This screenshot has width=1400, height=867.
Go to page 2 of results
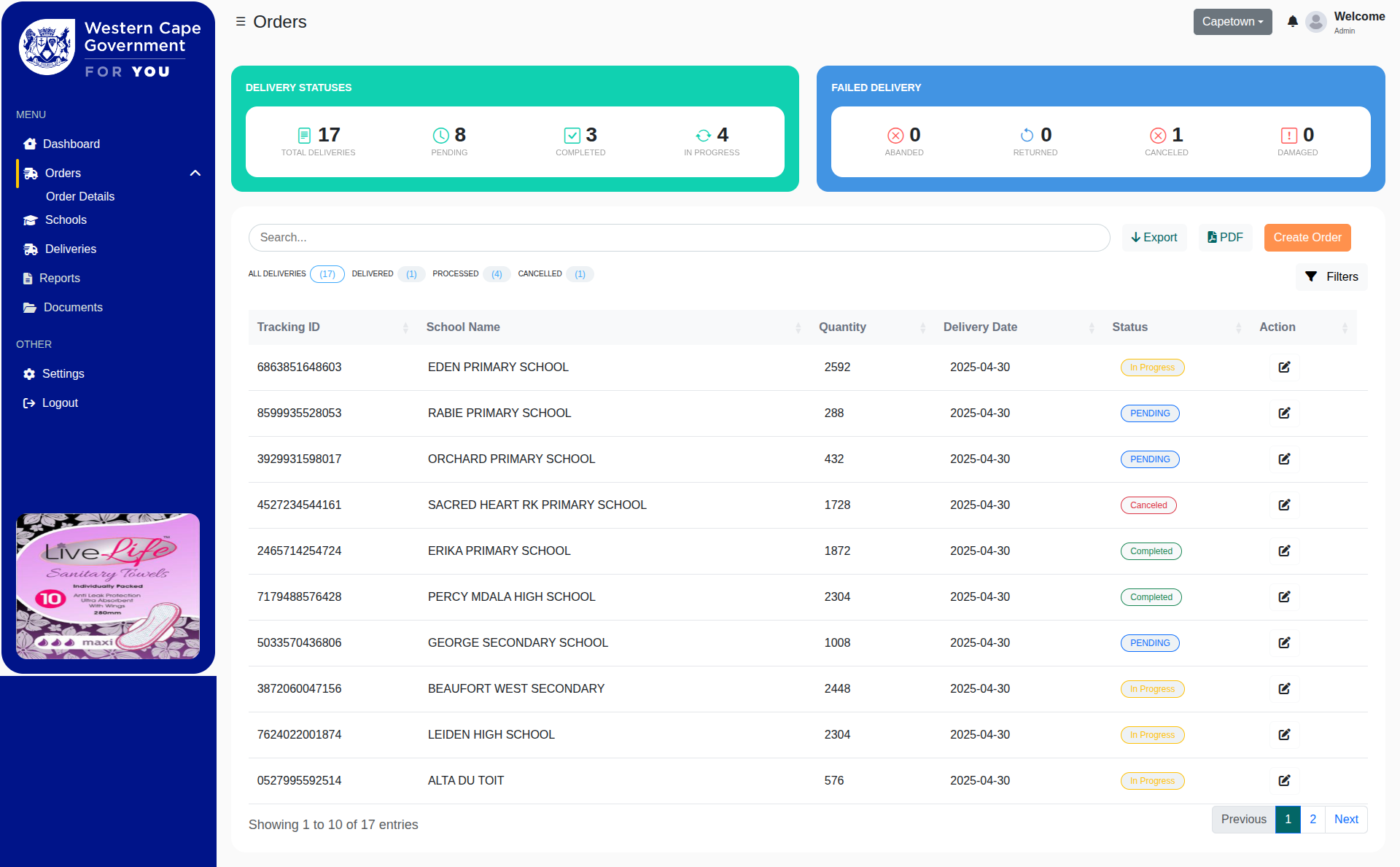tap(1312, 819)
